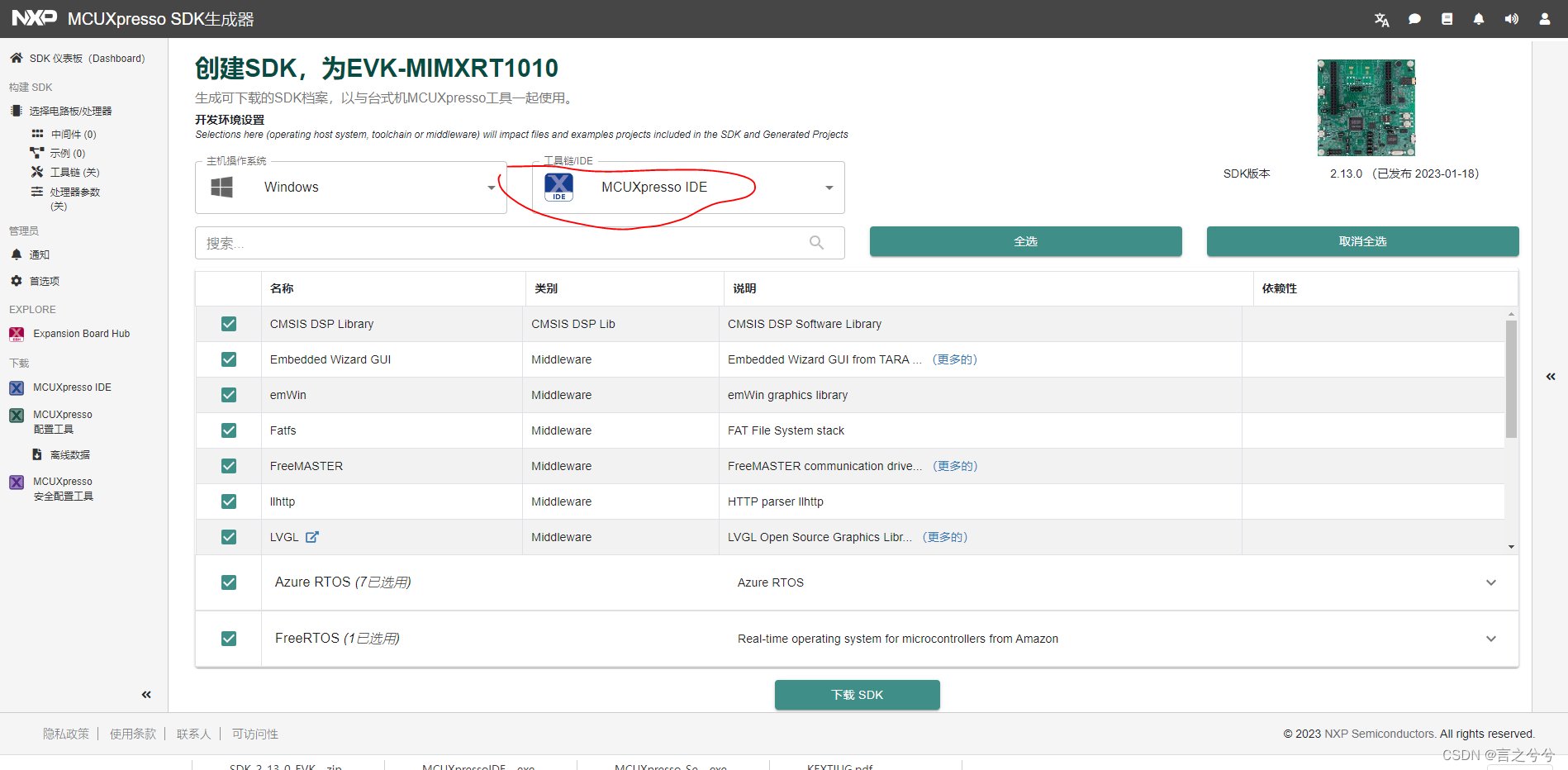Open the host OS Windows dropdown

coord(351,188)
